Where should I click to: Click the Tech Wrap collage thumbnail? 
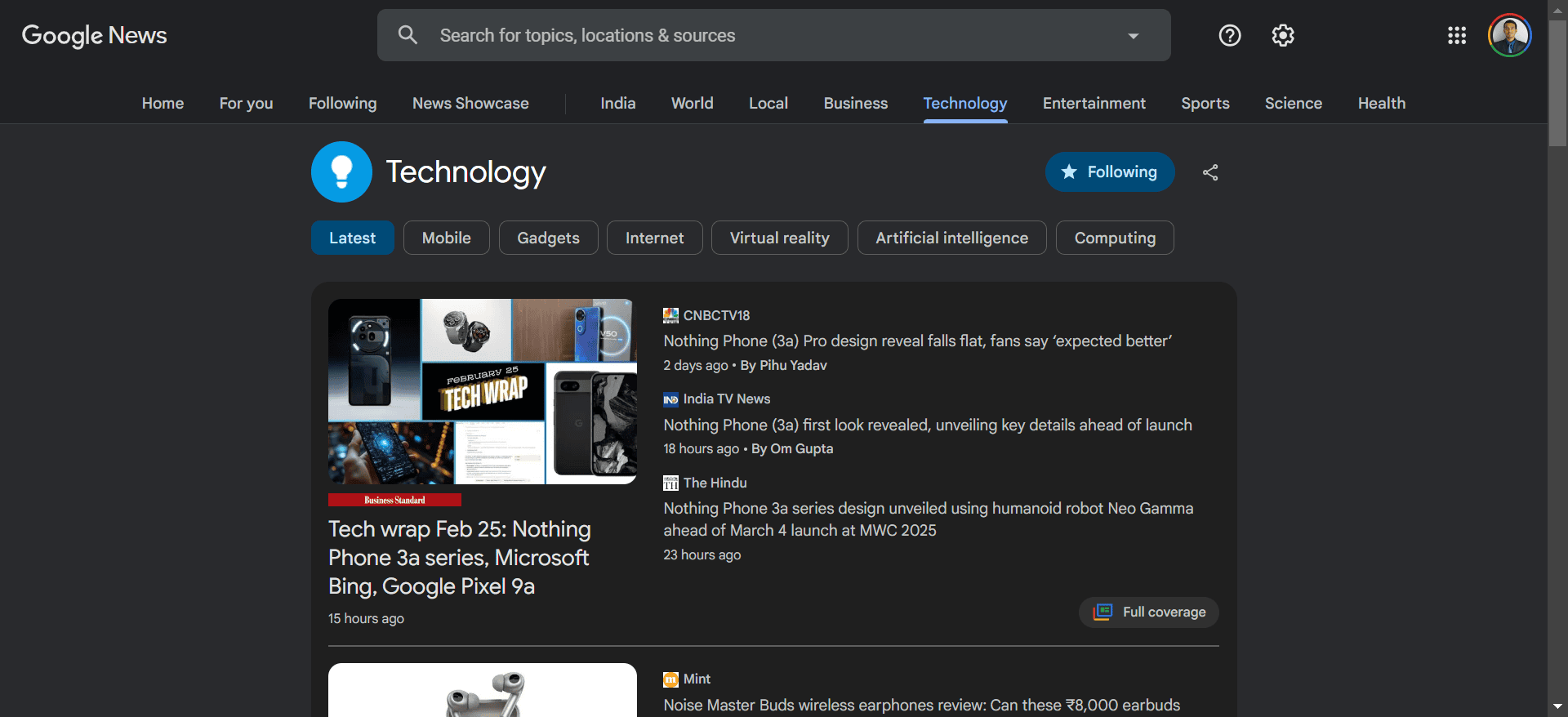click(x=482, y=391)
